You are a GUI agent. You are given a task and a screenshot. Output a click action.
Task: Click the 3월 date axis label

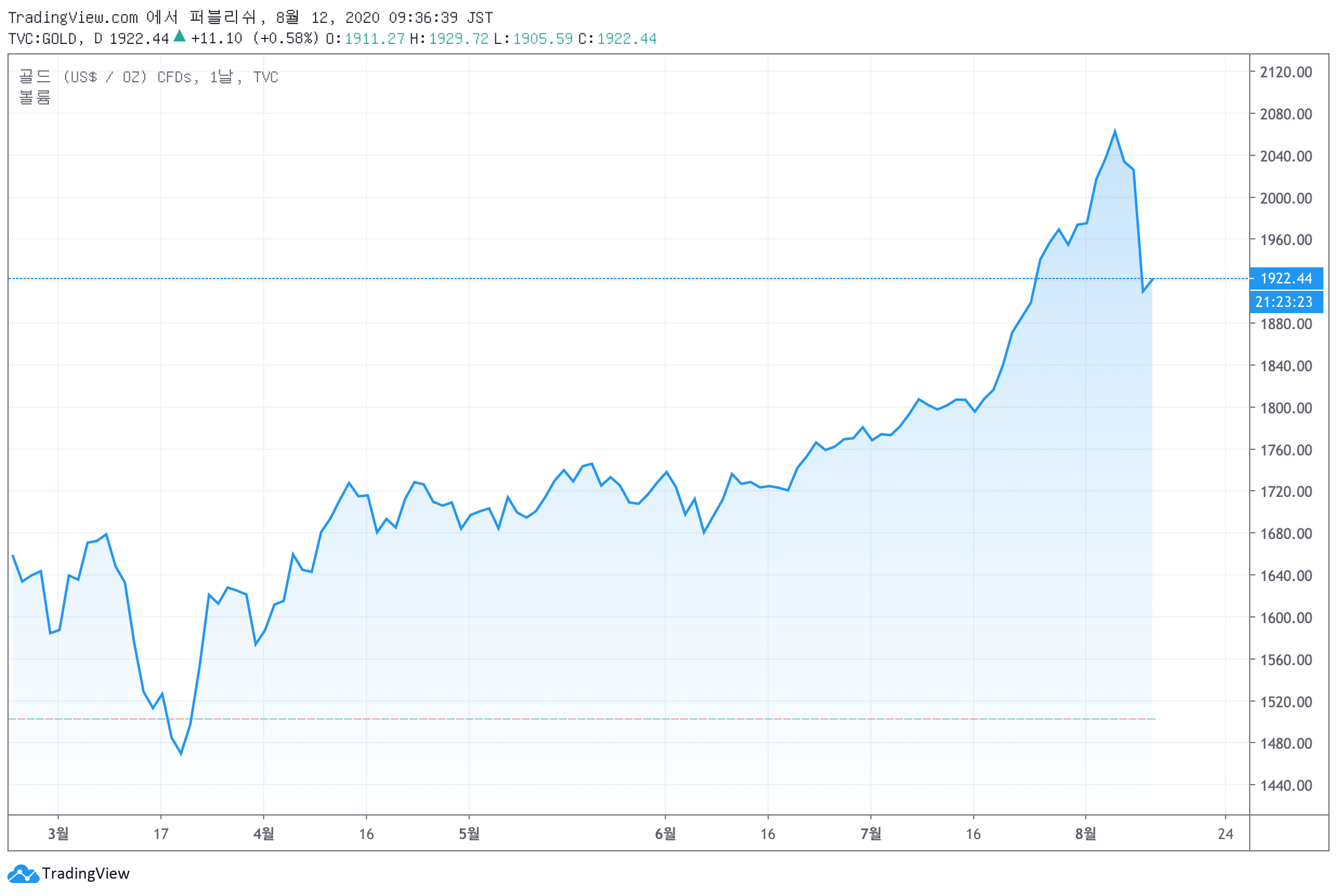pos(58,834)
